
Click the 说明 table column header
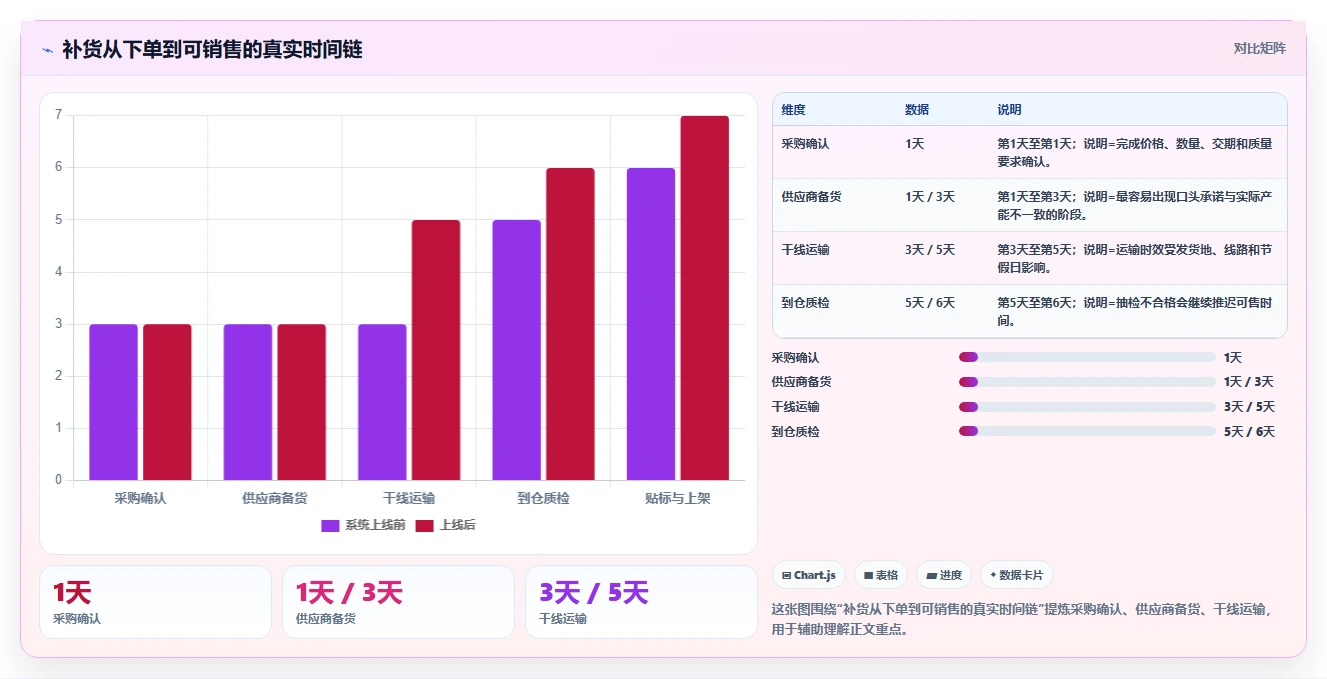click(1009, 109)
